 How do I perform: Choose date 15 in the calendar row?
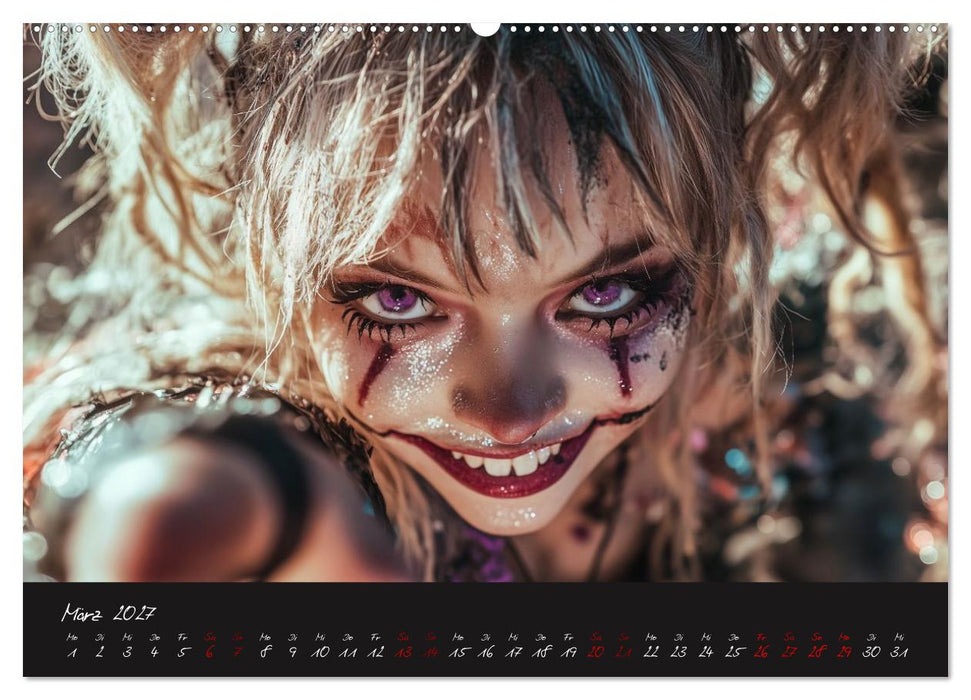(x=458, y=652)
